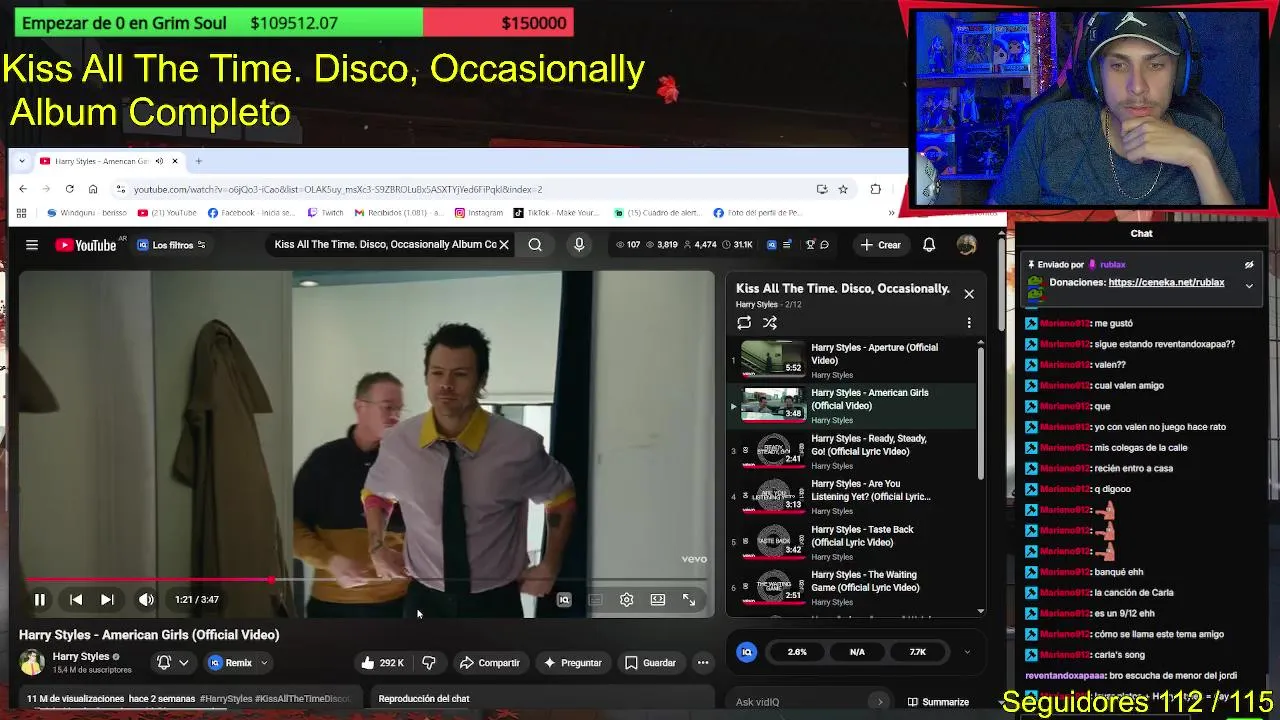The height and width of the screenshot is (720, 1280).
Task: Click Compartir share button
Action: pyautogui.click(x=490, y=662)
